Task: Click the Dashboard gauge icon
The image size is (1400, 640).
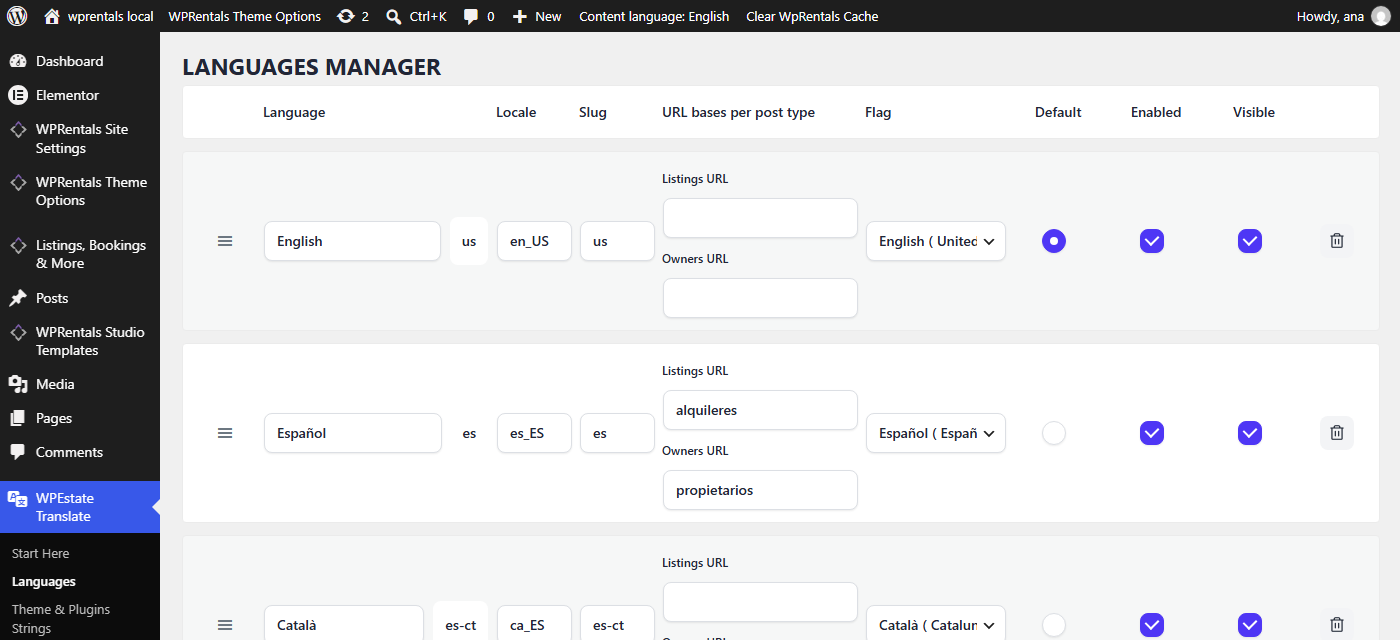Action: point(18,61)
